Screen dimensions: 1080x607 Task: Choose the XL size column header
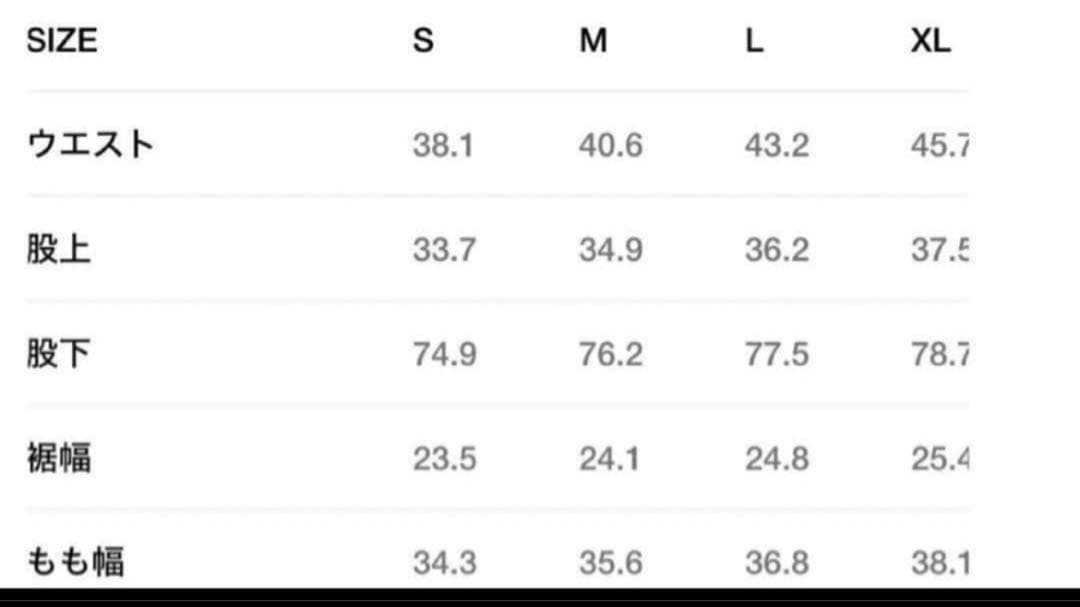(930, 41)
